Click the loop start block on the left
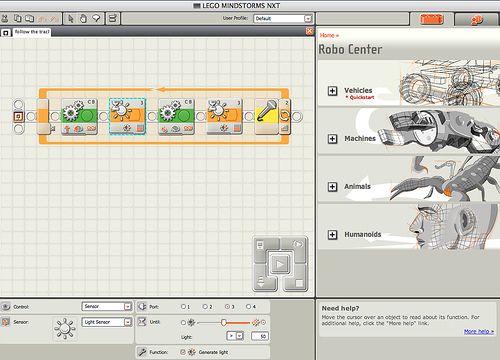500x360 pixels. (43, 116)
